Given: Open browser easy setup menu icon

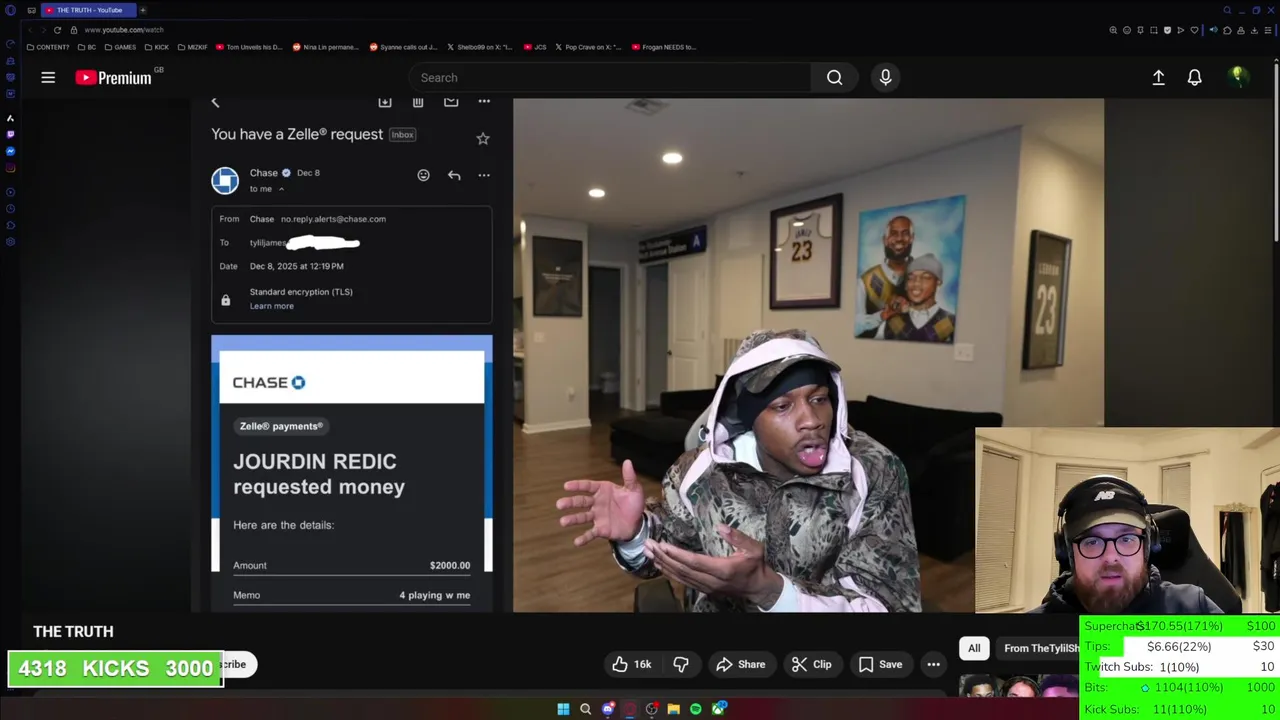Looking at the screenshot, I should click(1267, 30).
